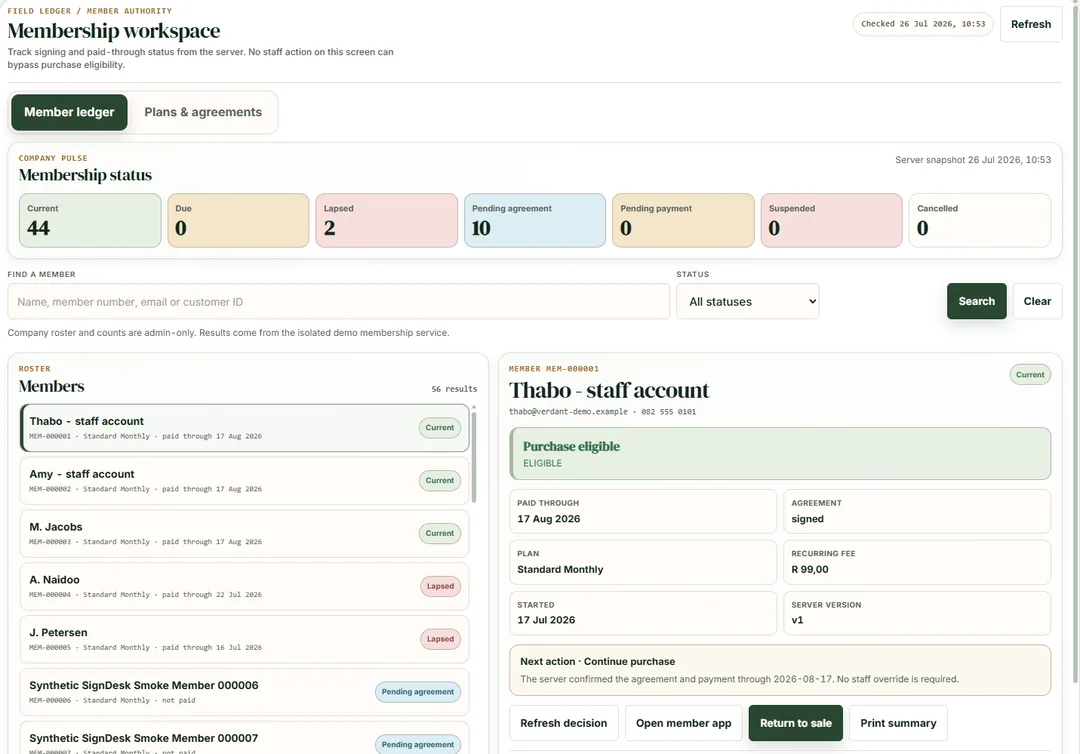Image resolution: width=1080 pixels, height=754 pixels.
Task: Select Synthetic SignDesk Smoke Member 000006
Action: (x=245, y=692)
